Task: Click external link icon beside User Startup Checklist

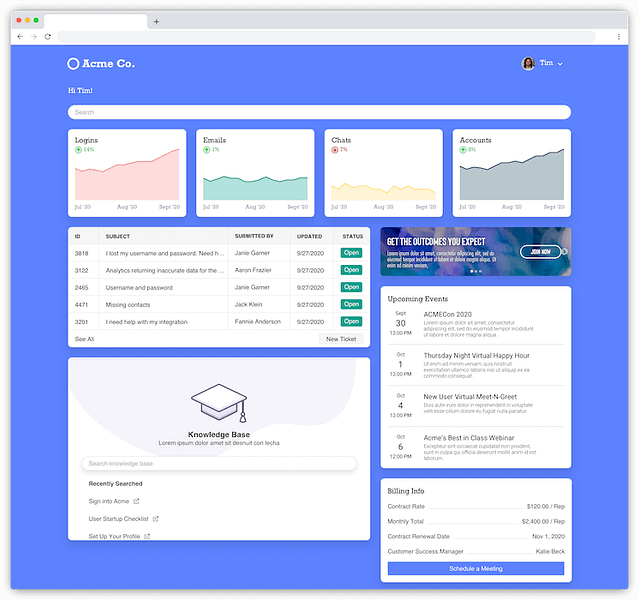Action: 155,519
